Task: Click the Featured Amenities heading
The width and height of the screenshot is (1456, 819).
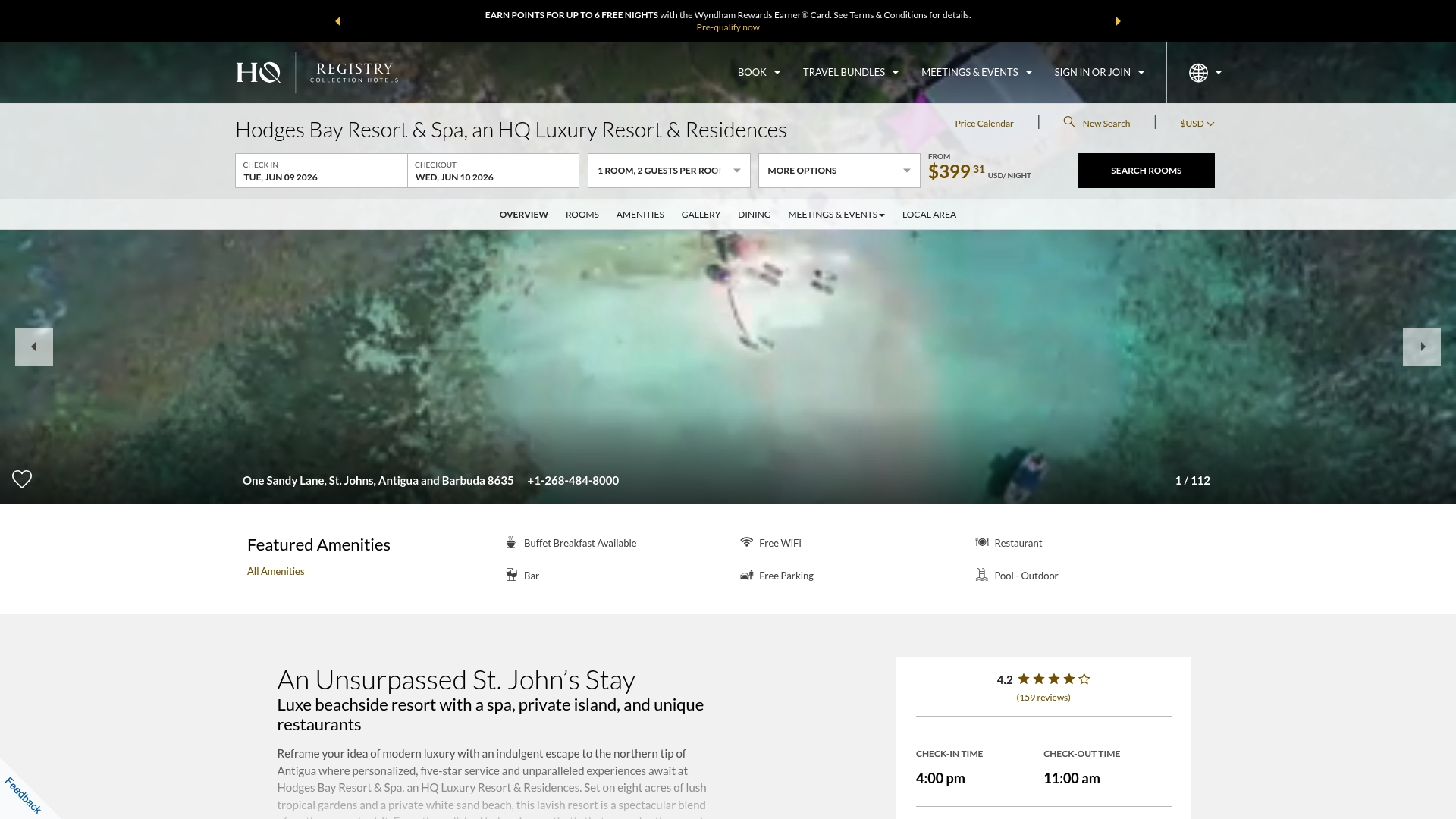Action: (x=318, y=544)
